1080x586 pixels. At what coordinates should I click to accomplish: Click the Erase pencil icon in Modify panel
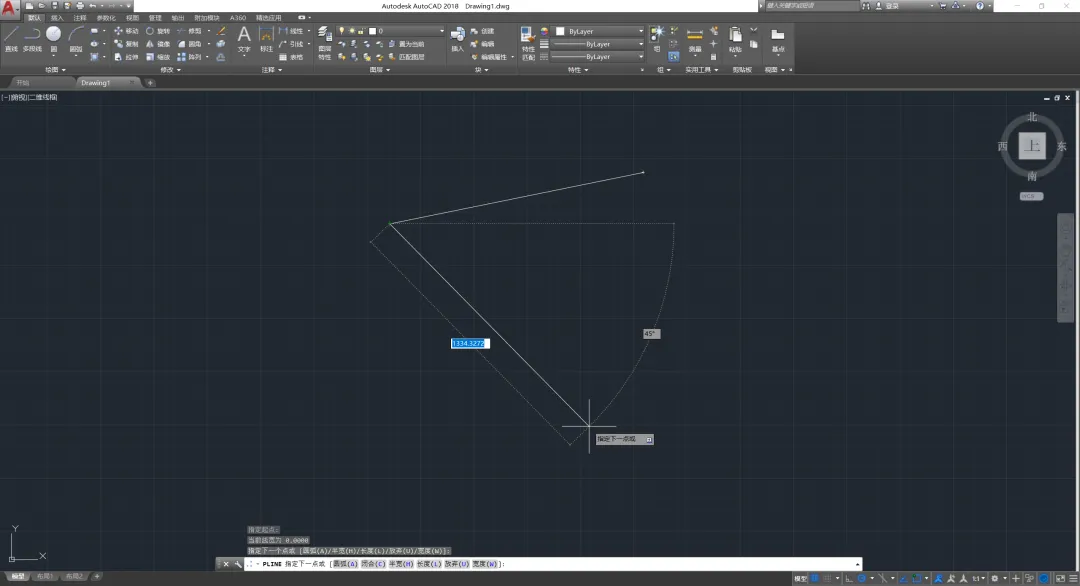[221, 31]
